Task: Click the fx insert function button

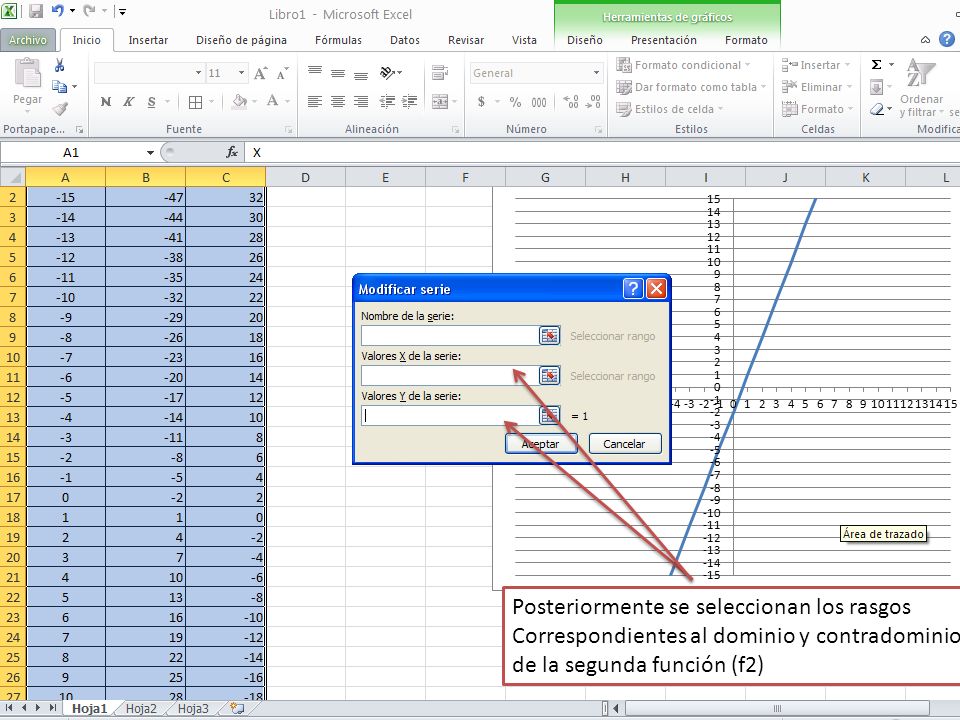Action: pyautogui.click(x=232, y=152)
